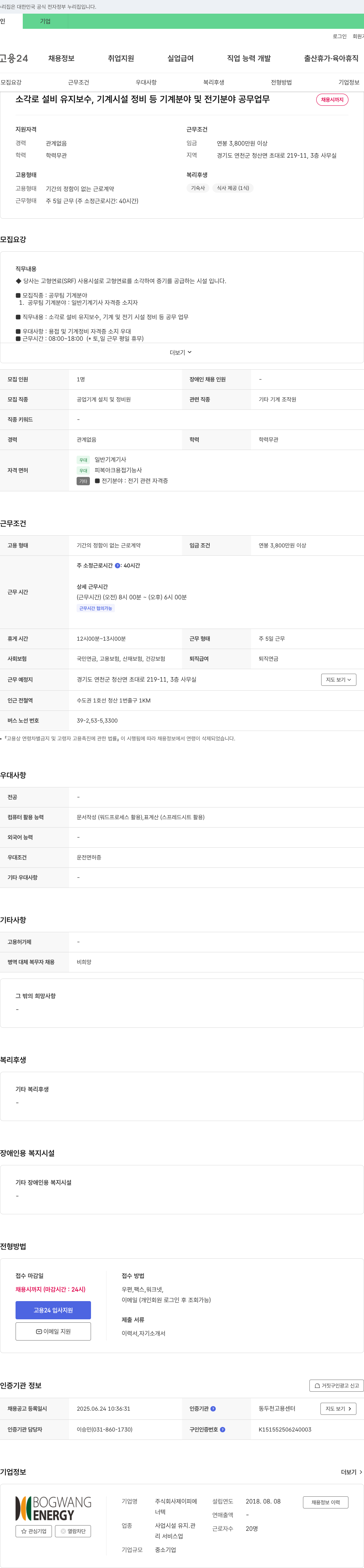Open 지도 보기 dropdown for 근무 예정지
364x1568 pixels.
pyautogui.click(x=339, y=679)
